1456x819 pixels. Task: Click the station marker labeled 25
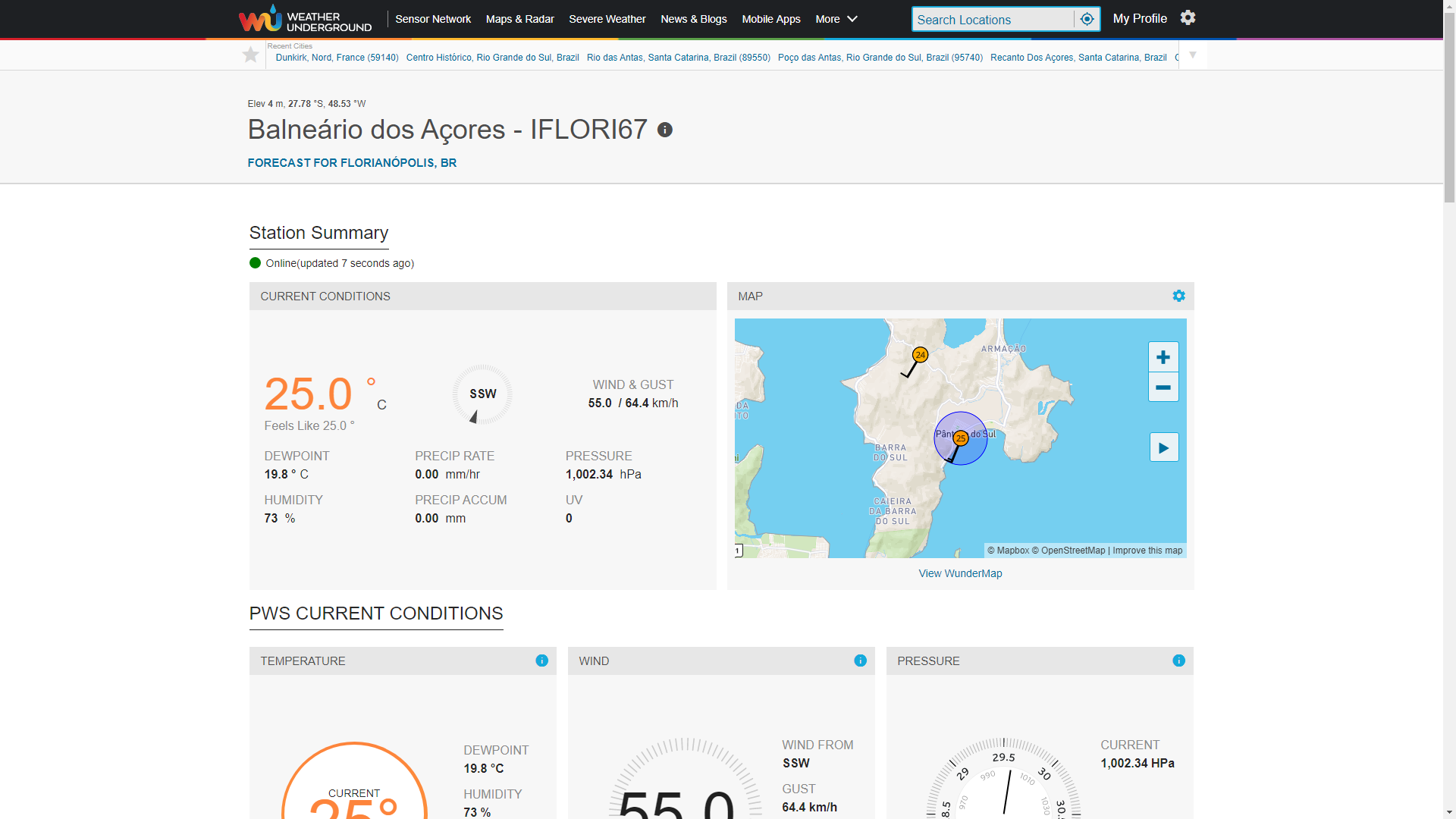point(961,438)
